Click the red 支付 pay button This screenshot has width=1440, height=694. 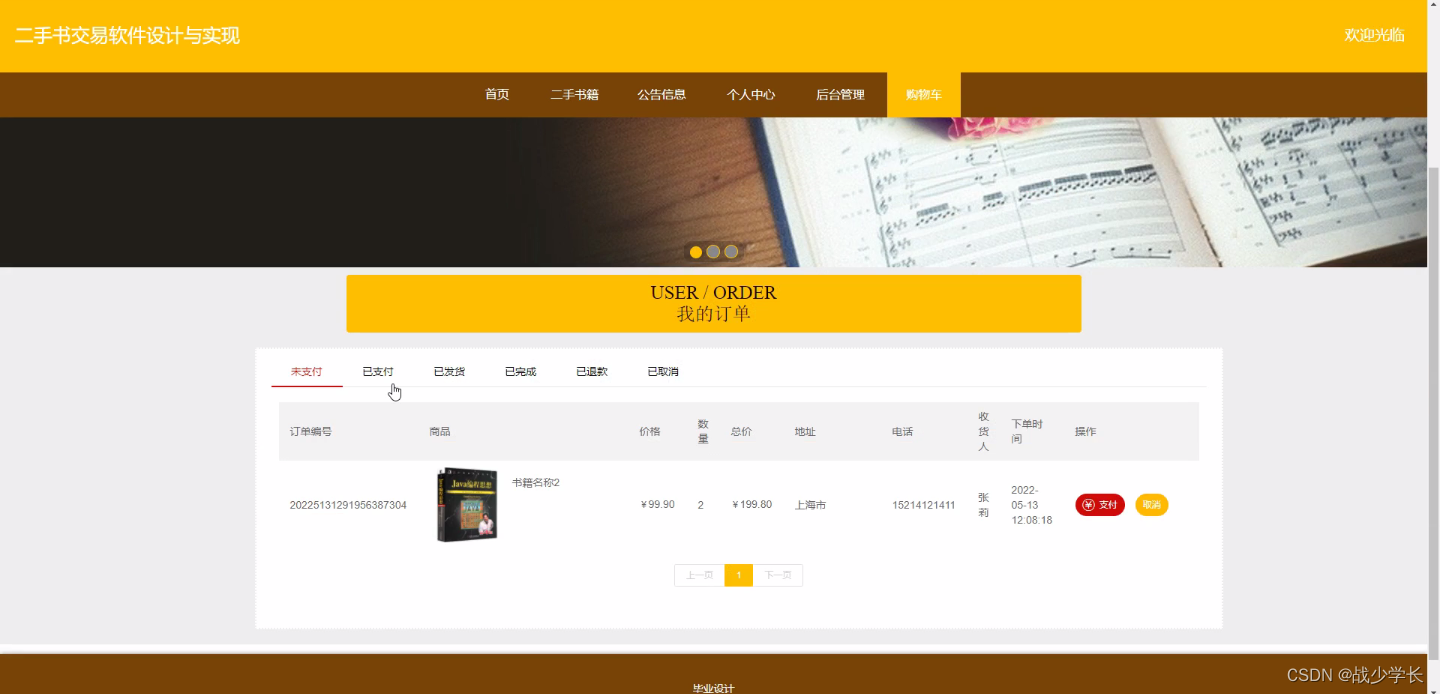tap(1100, 505)
